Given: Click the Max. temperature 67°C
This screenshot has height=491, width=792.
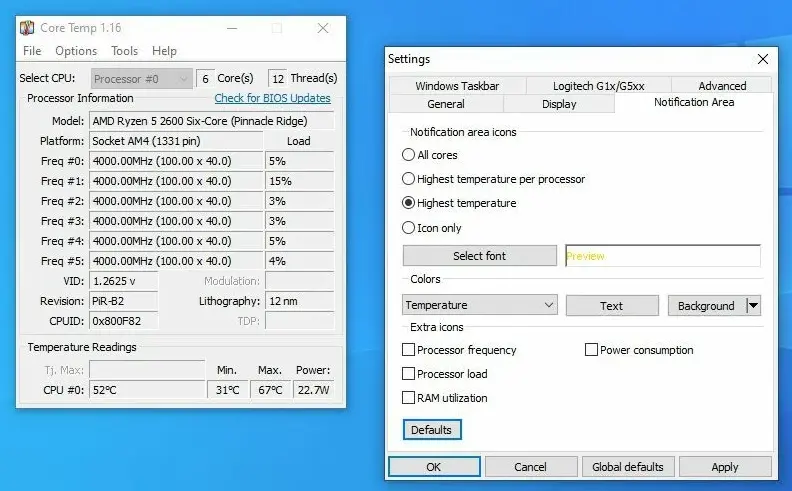Looking at the screenshot, I should point(270,390).
